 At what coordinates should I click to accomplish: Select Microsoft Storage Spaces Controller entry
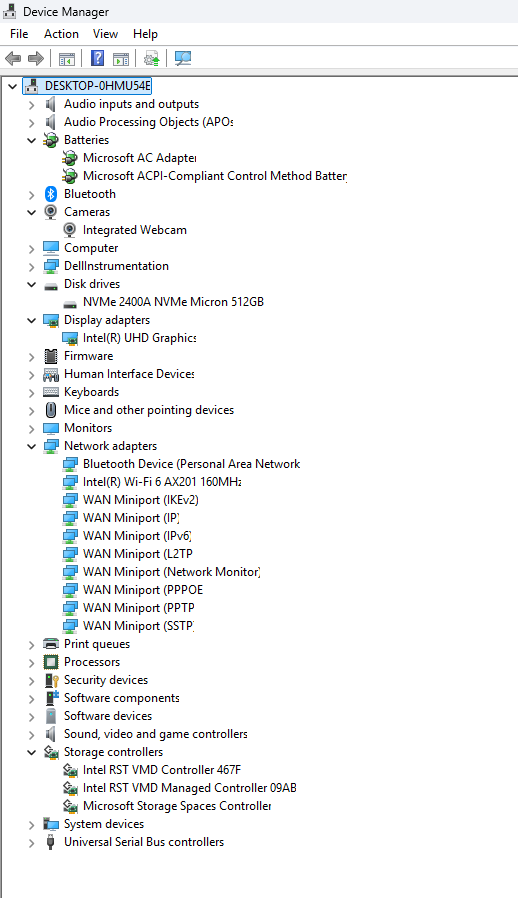coord(176,806)
